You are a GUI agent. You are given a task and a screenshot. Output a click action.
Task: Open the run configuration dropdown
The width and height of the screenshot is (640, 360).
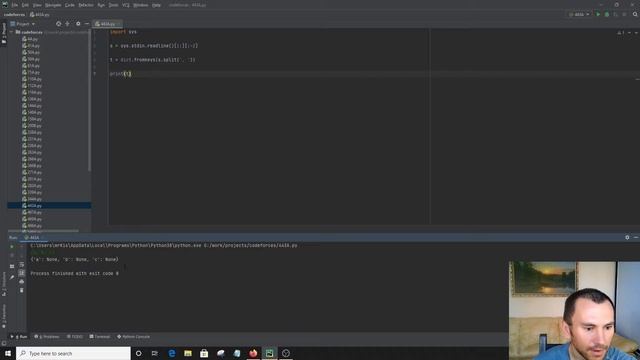[x=579, y=14]
